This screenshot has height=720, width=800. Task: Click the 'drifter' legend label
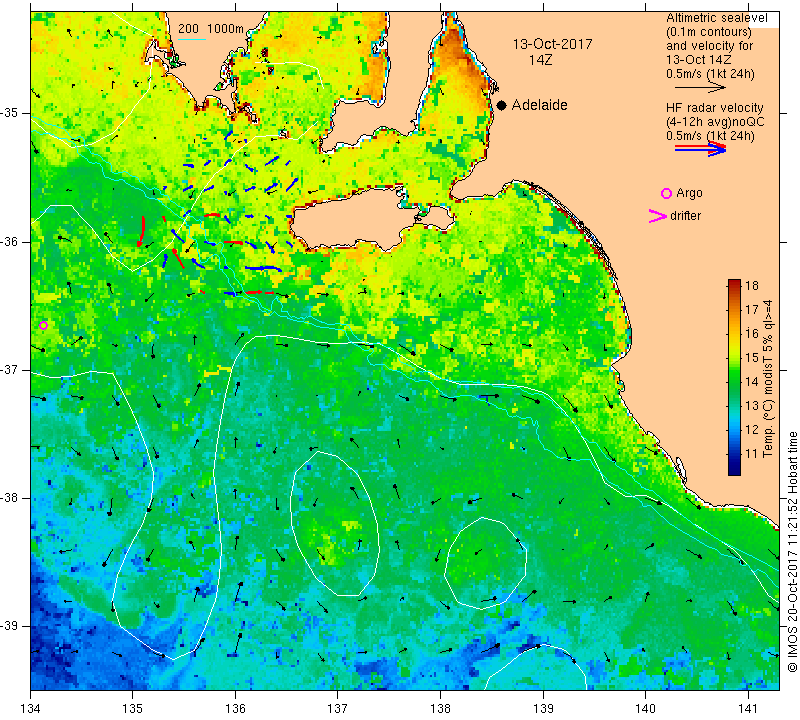(686, 216)
